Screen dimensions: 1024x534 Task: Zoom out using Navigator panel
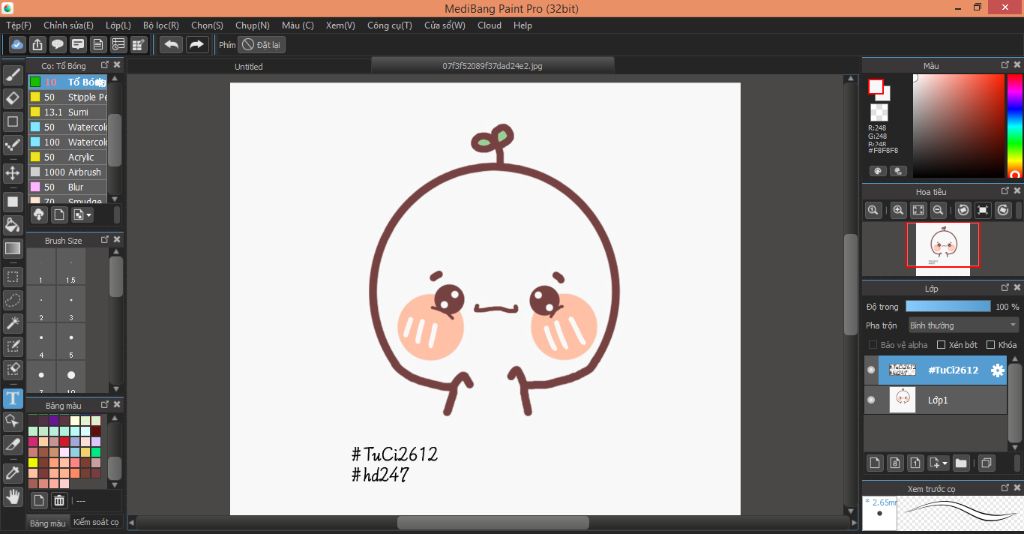pos(938,210)
